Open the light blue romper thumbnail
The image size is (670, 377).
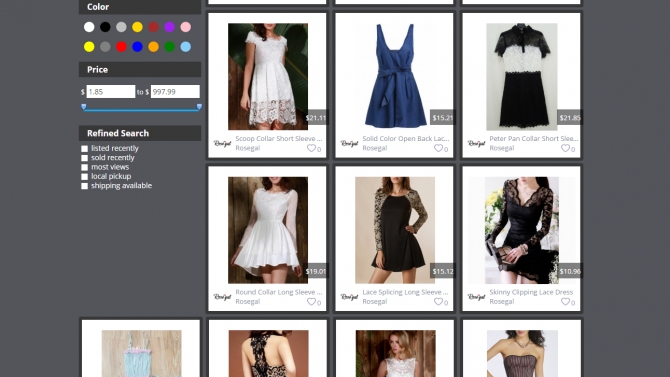point(141,353)
